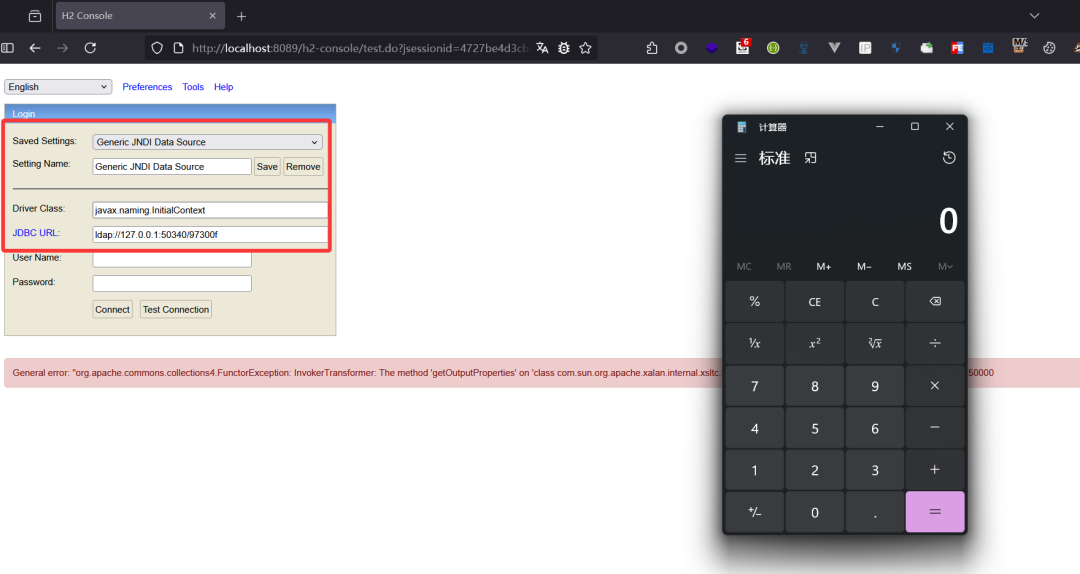Click calculator CE key
1080x574 pixels.
click(x=815, y=302)
